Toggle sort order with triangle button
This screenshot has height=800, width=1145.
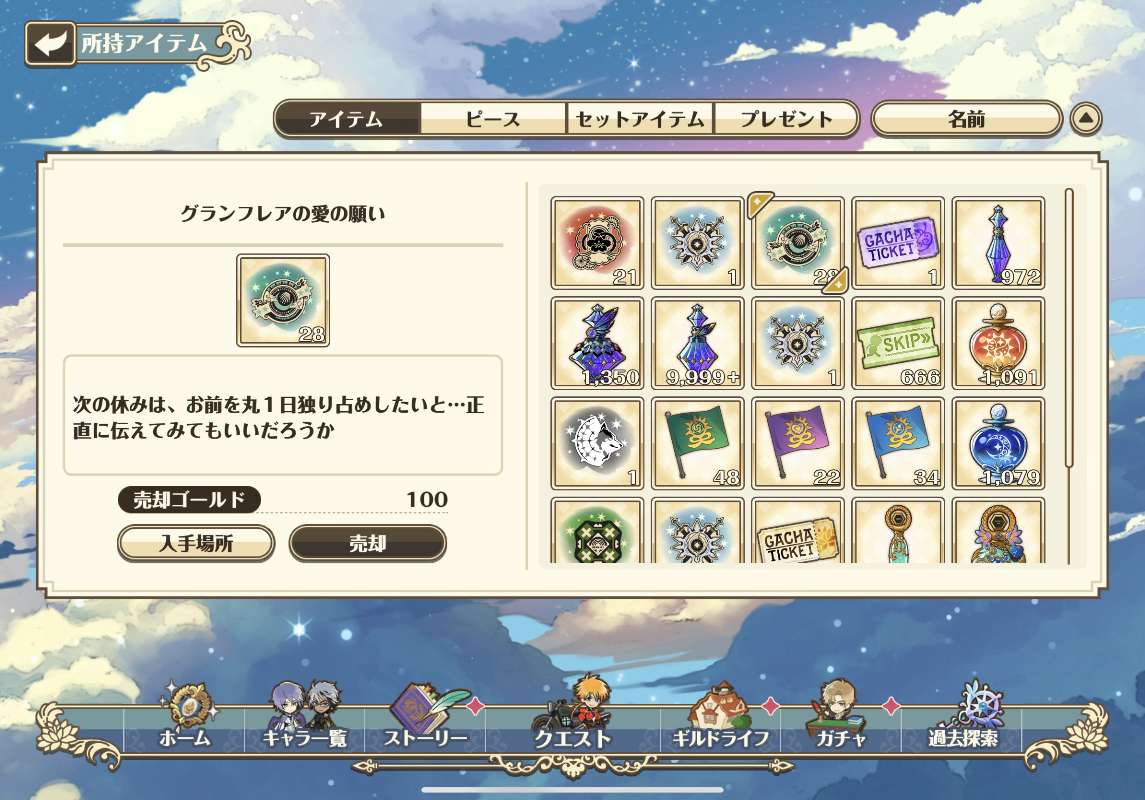(1086, 118)
